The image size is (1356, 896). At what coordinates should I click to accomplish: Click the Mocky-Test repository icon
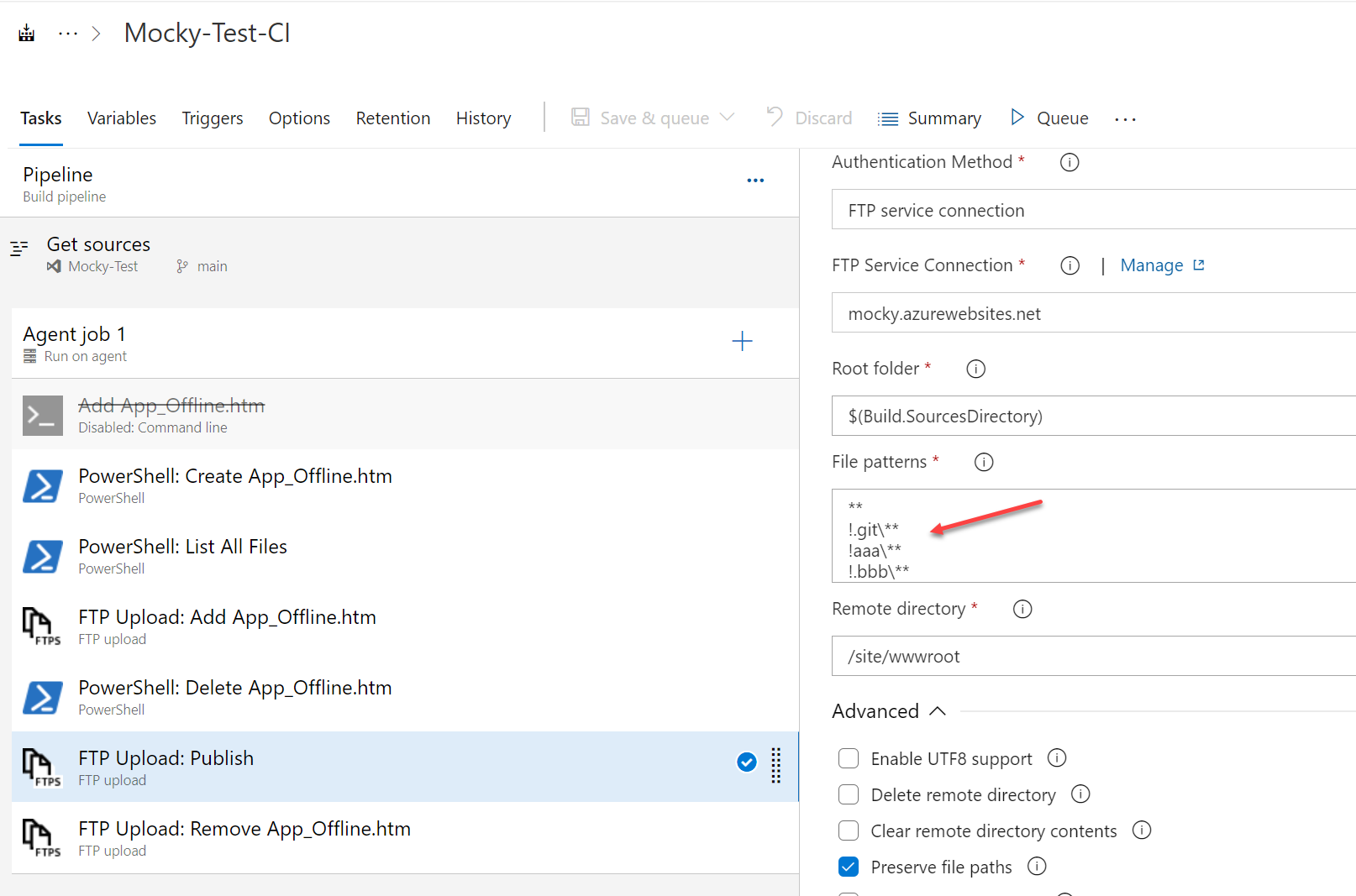54,266
